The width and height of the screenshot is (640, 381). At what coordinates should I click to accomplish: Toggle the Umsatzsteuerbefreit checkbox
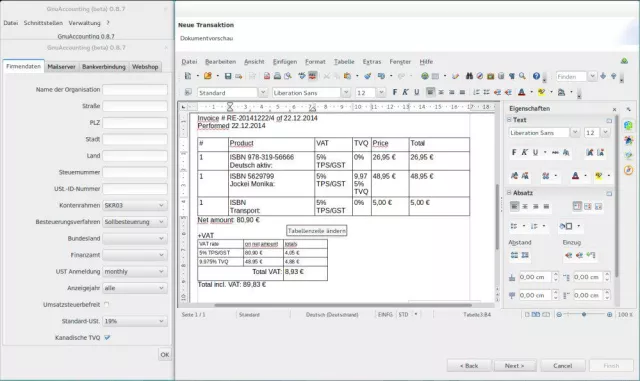pos(107,304)
